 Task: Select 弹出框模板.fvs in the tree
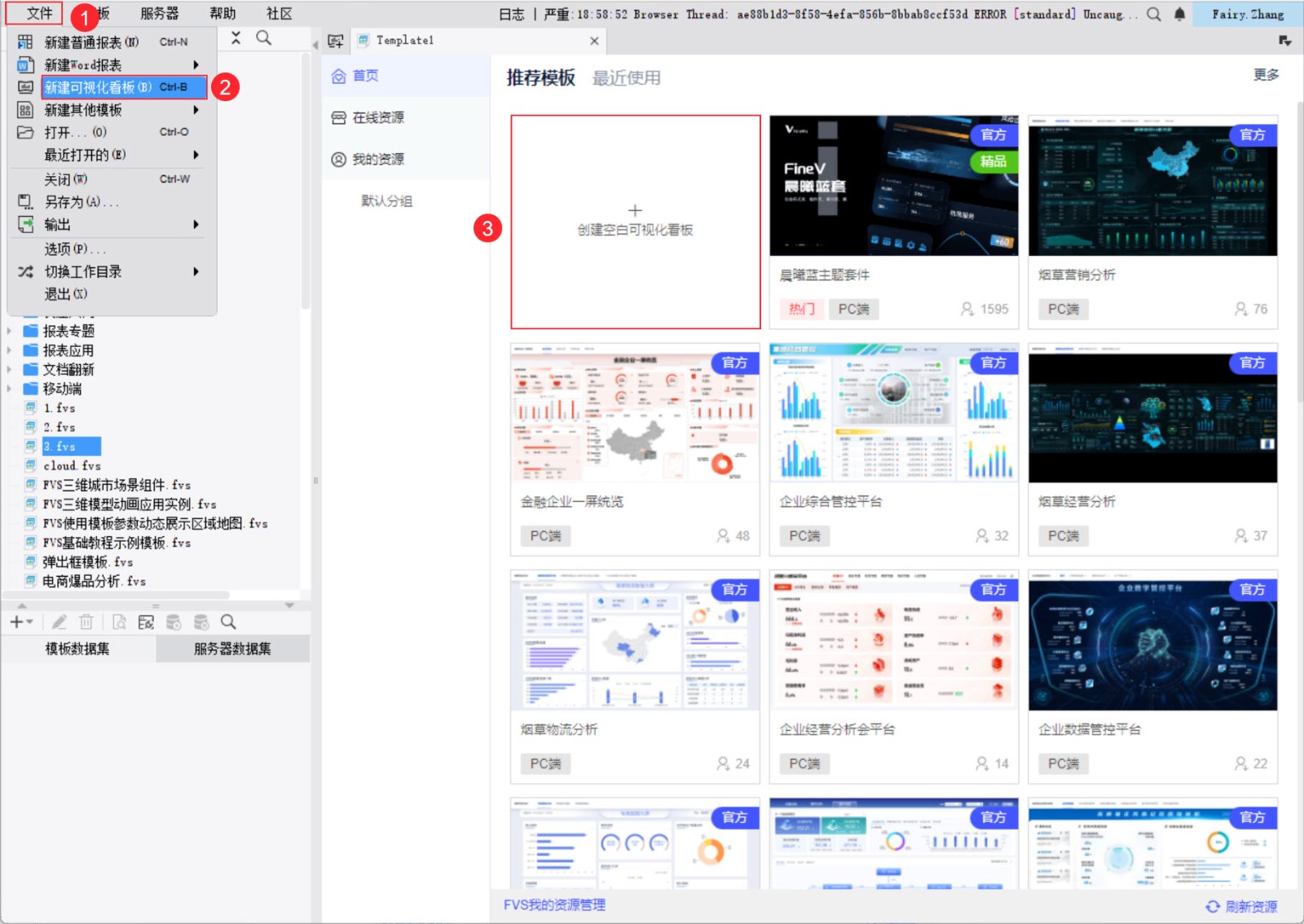(87, 562)
